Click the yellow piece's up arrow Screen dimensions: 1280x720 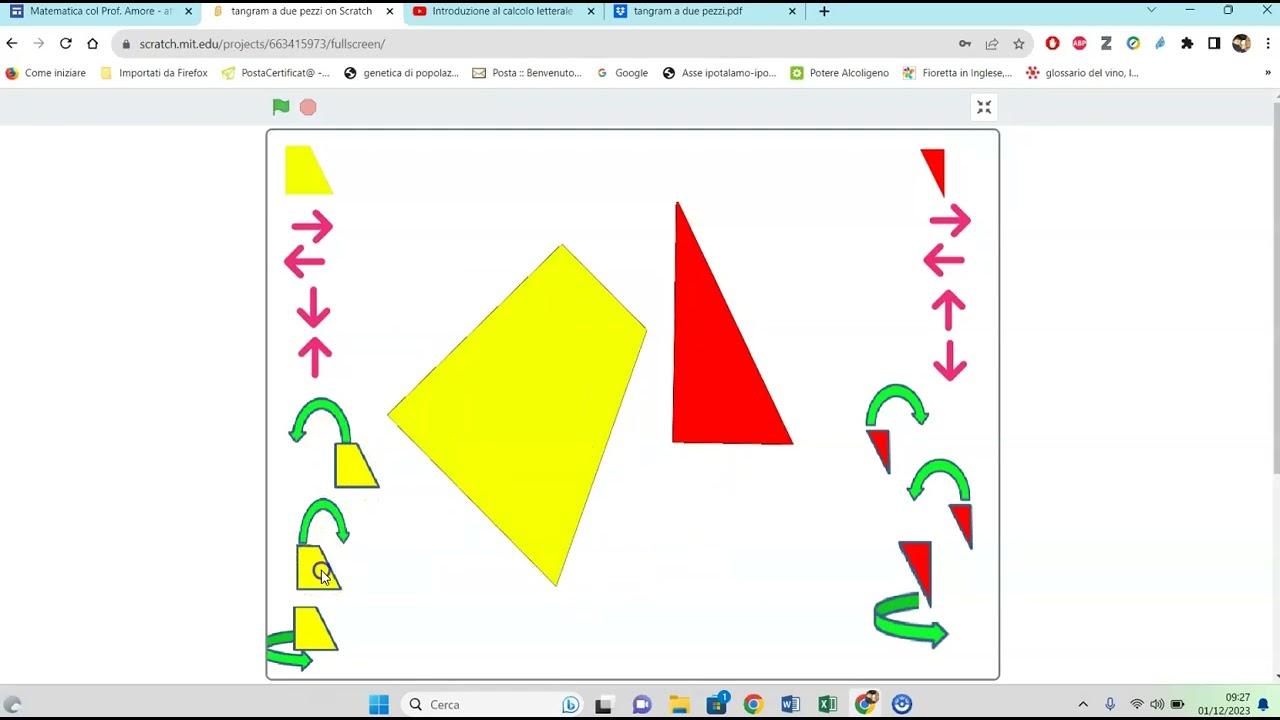coord(315,356)
